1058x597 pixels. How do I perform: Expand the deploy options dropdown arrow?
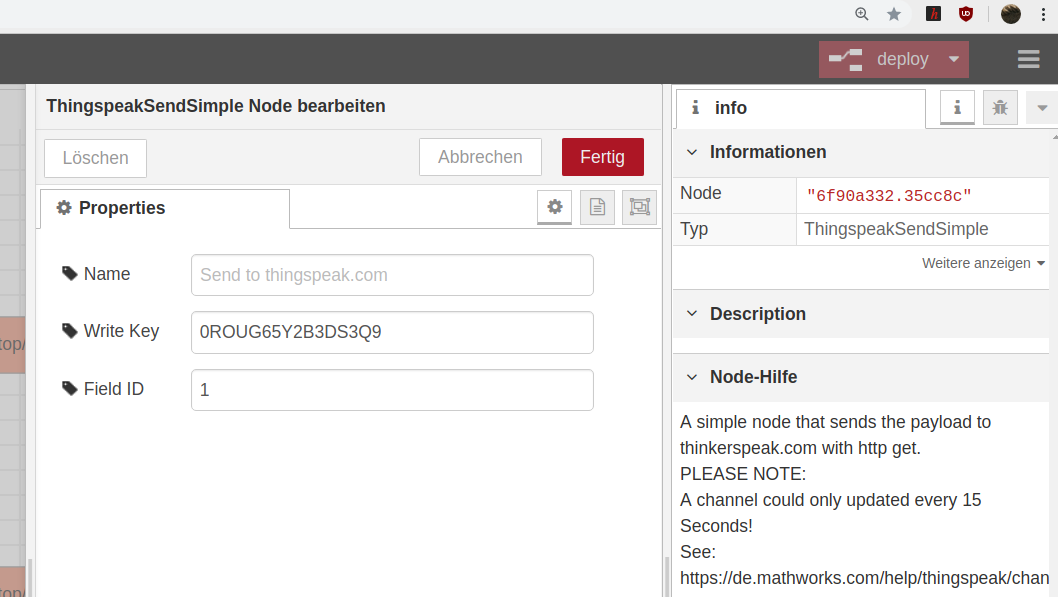coord(951,59)
